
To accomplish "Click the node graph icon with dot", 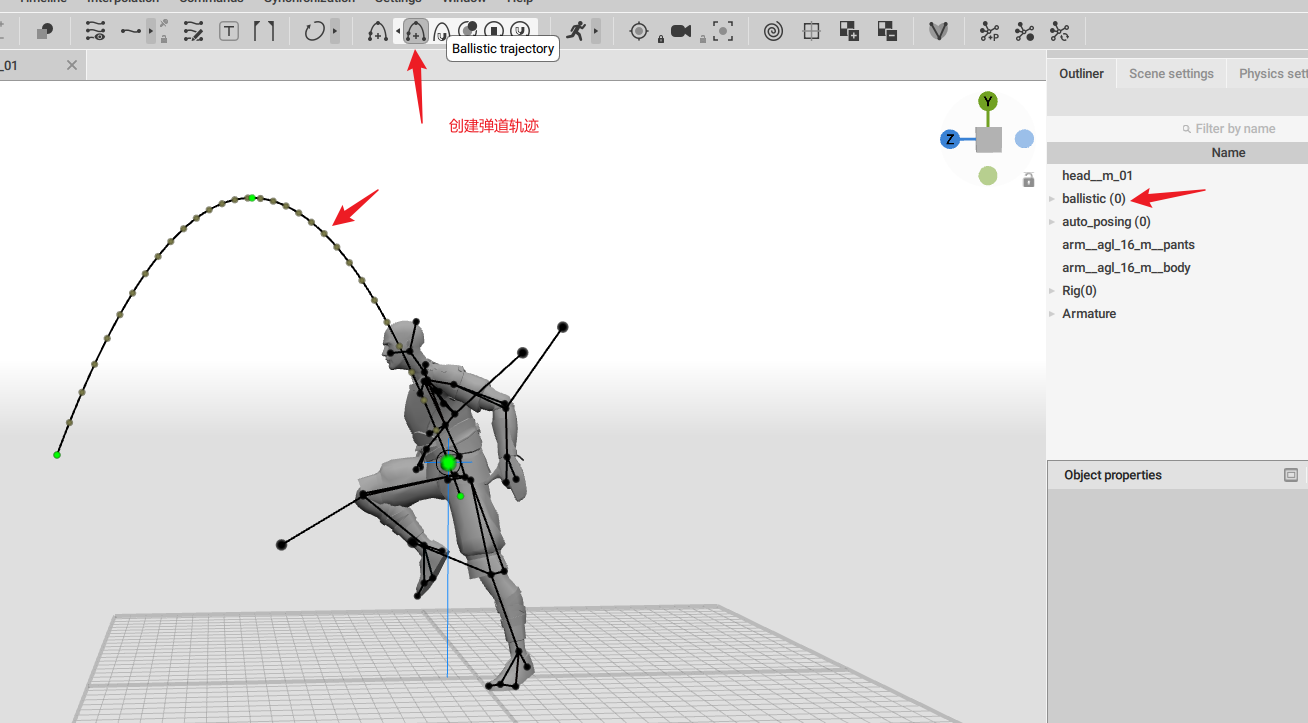I will point(1025,32).
